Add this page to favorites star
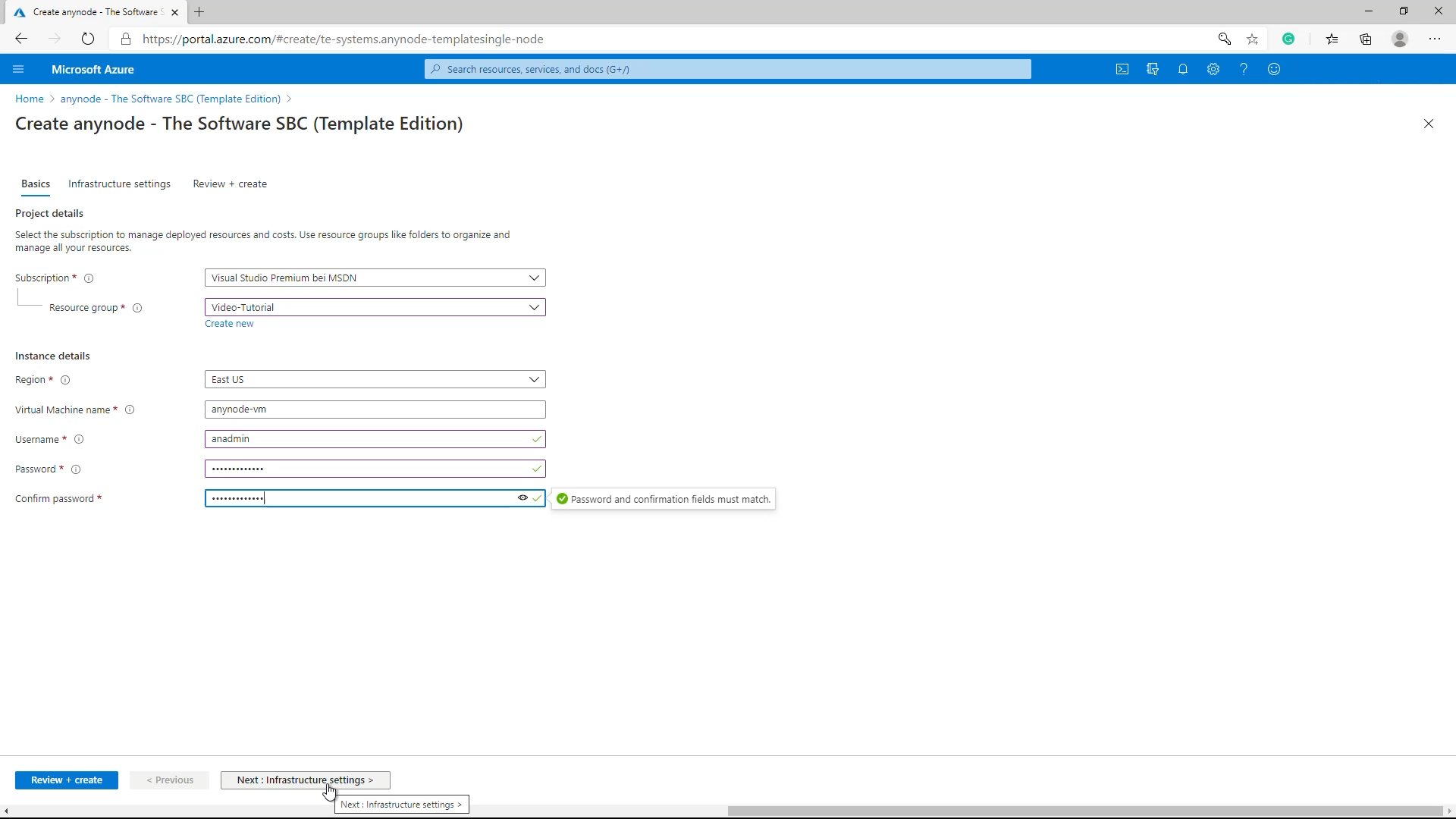The width and height of the screenshot is (1456, 819). 1253,39
